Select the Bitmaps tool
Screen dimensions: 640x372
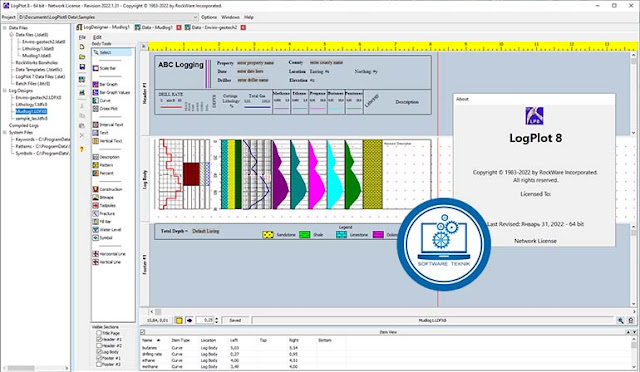click(x=103, y=198)
